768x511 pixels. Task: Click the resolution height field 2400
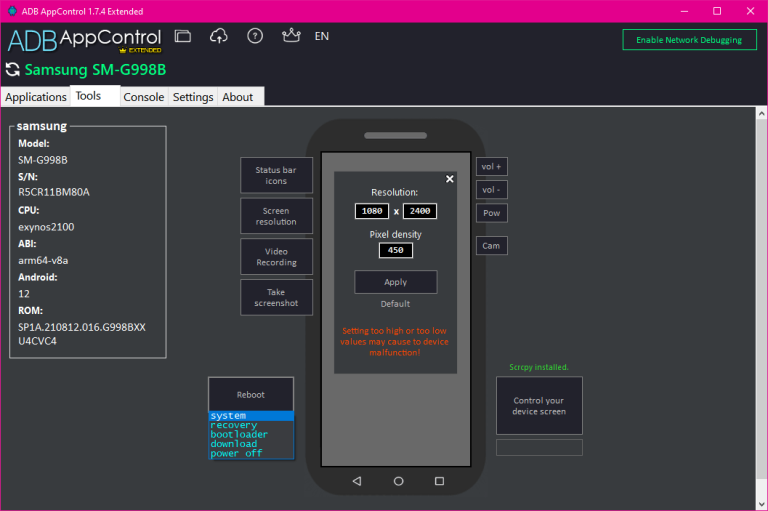click(420, 211)
